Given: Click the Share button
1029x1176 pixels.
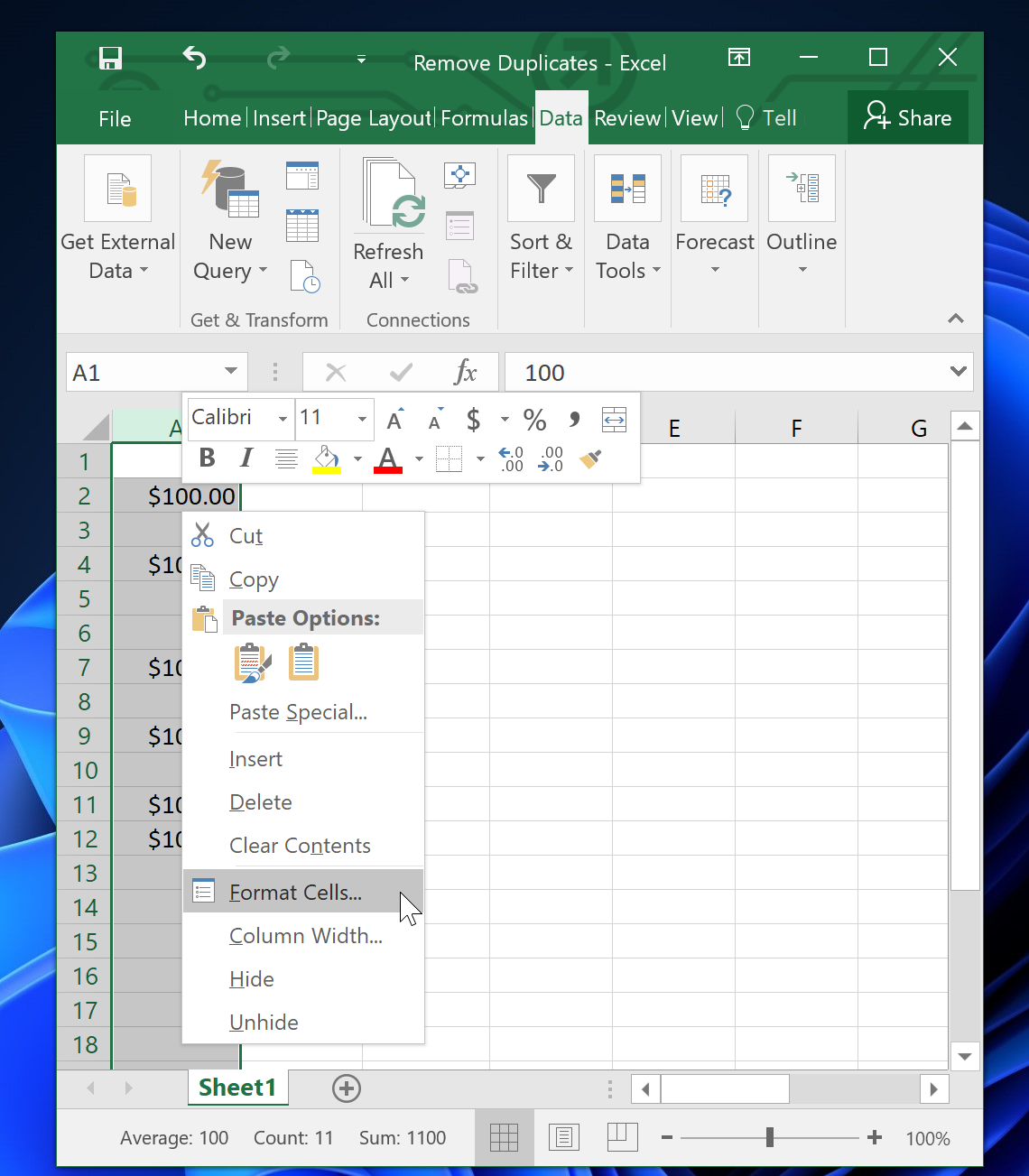Looking at the screenshot, I should [908, 117].
